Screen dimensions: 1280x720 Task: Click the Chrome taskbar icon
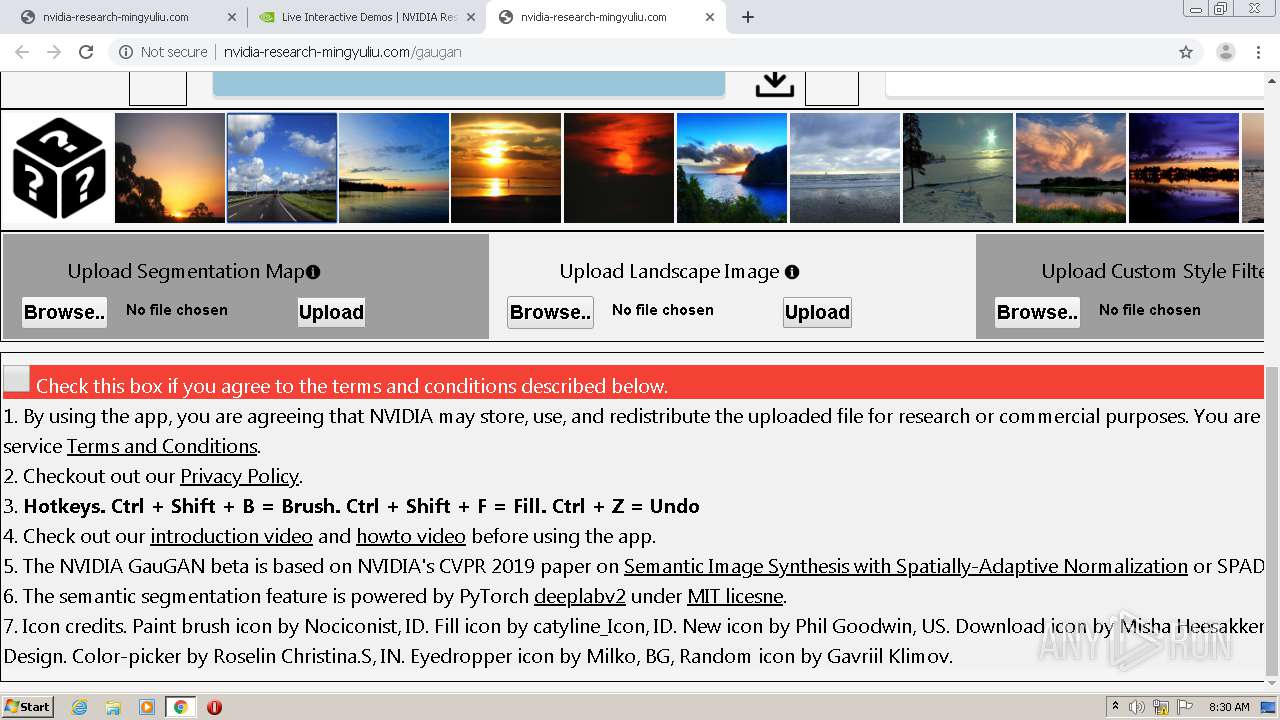point(180,707)
